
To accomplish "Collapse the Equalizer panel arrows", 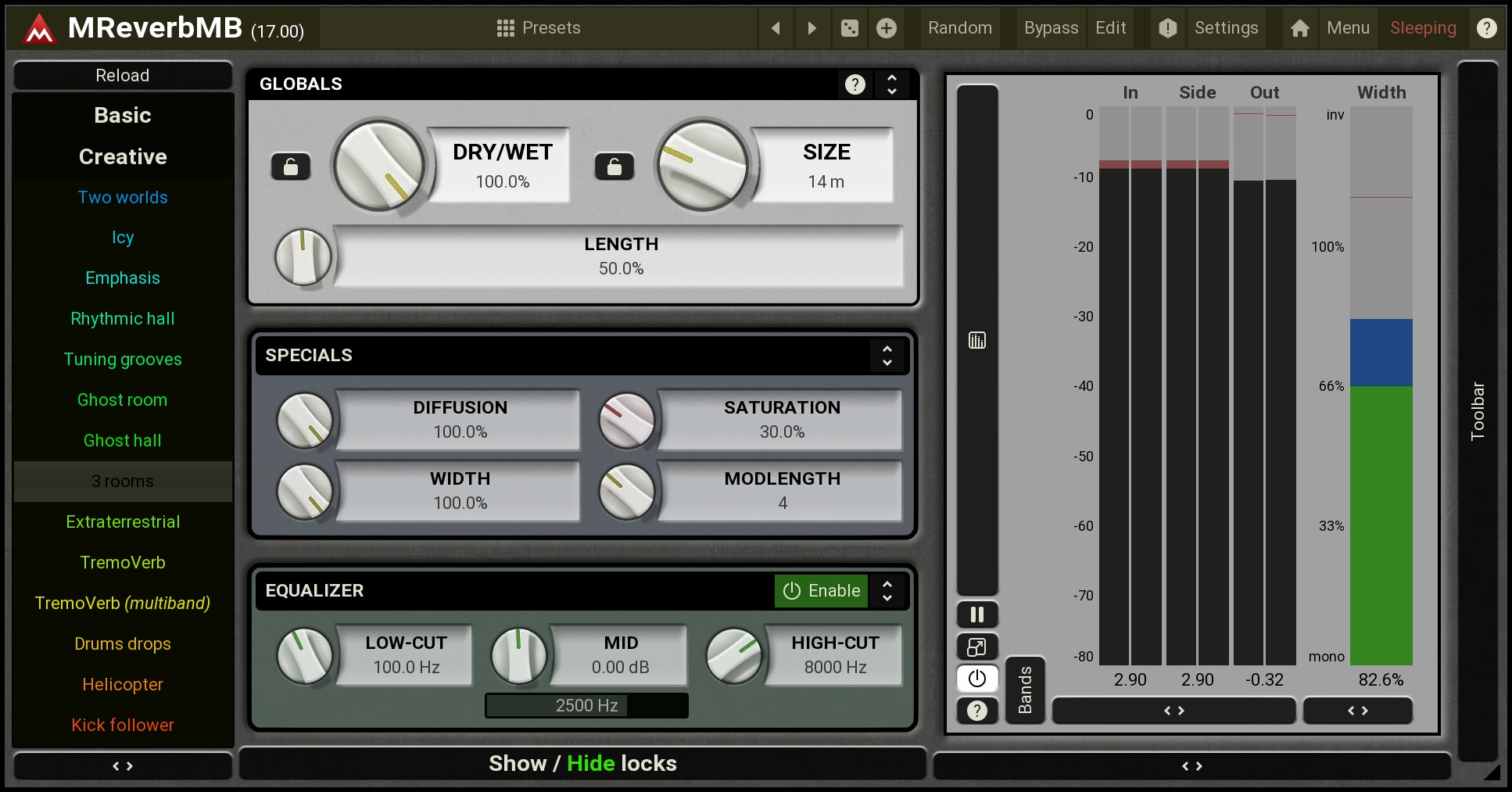I will coord(887,591).
